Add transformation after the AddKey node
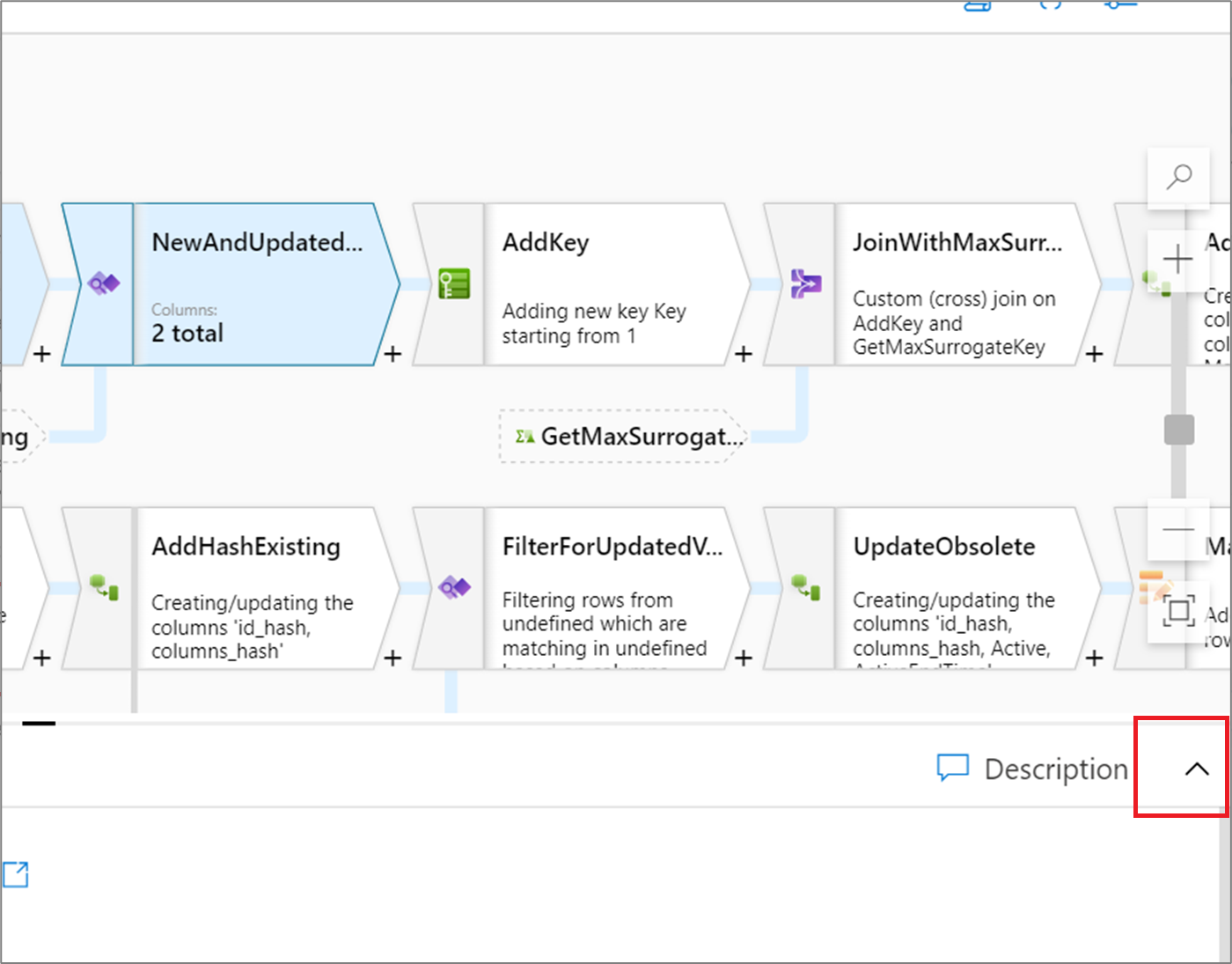Image resolution: width=1232 pixels, height=964 pixels. 744,354
